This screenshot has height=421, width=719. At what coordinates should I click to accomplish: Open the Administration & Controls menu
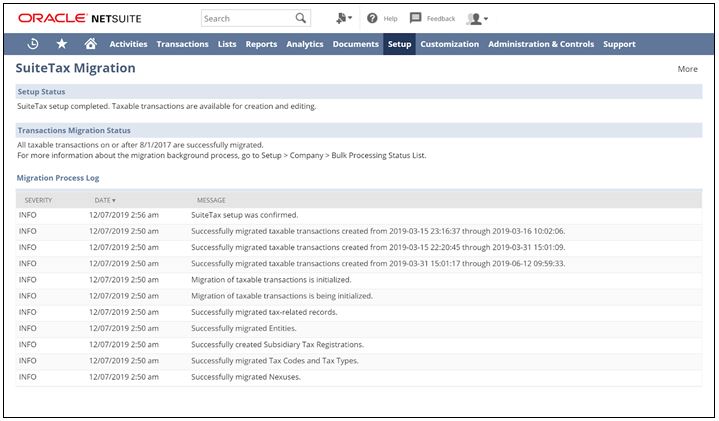point(541,44)
